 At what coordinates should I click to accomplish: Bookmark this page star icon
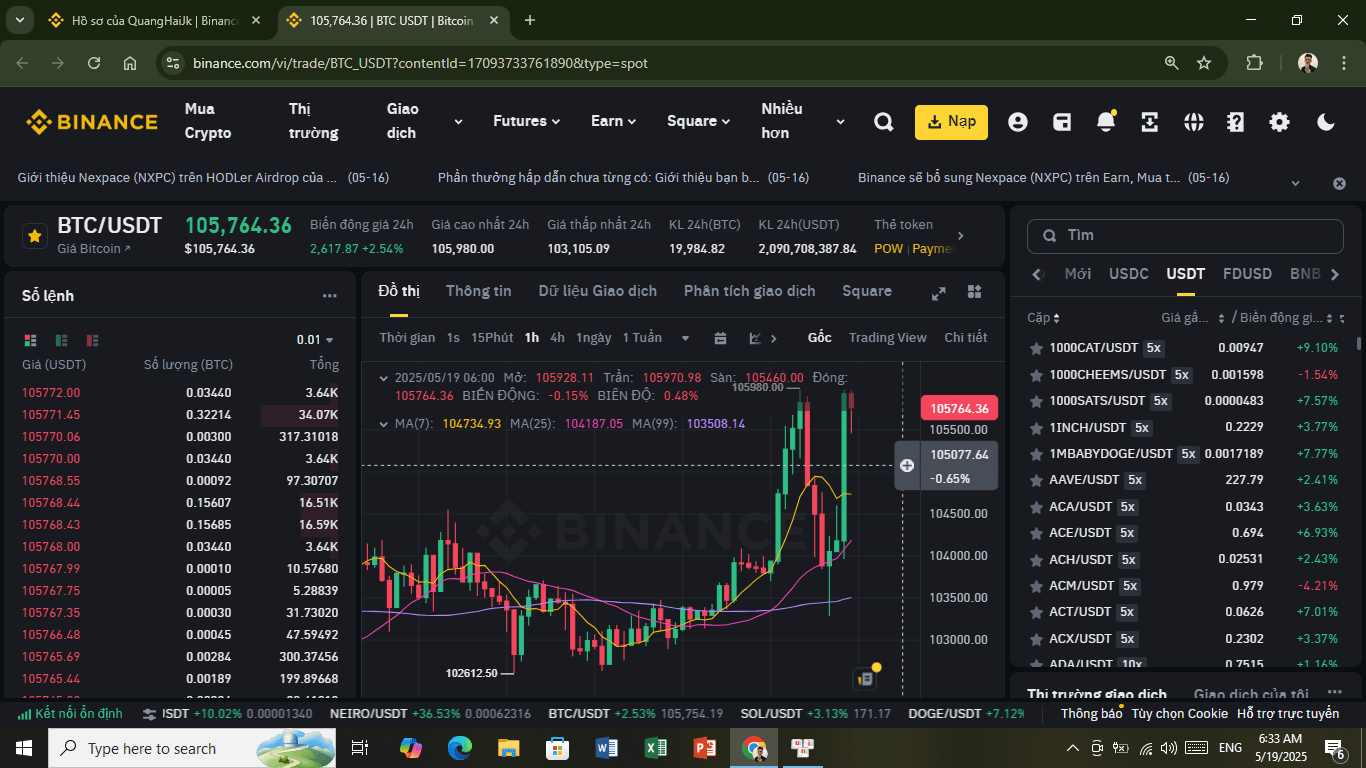[1204, 63]
